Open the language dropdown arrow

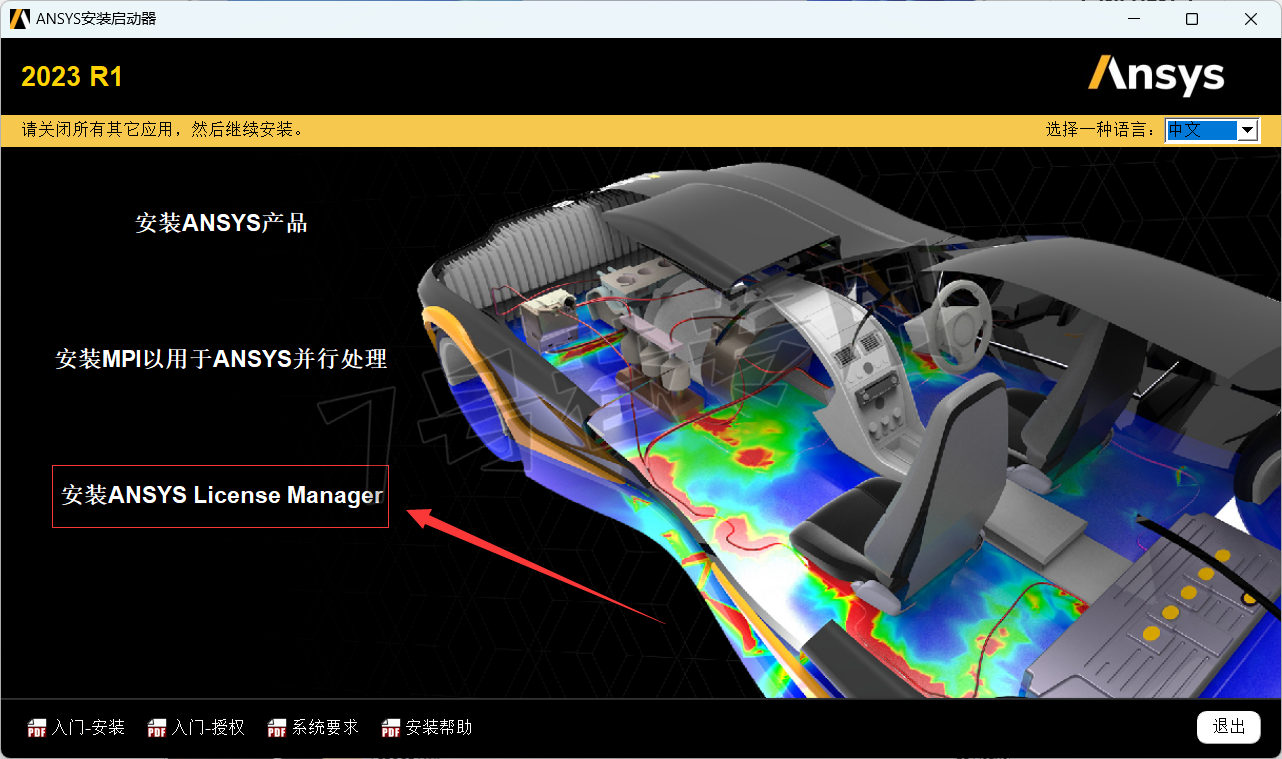1247,130
